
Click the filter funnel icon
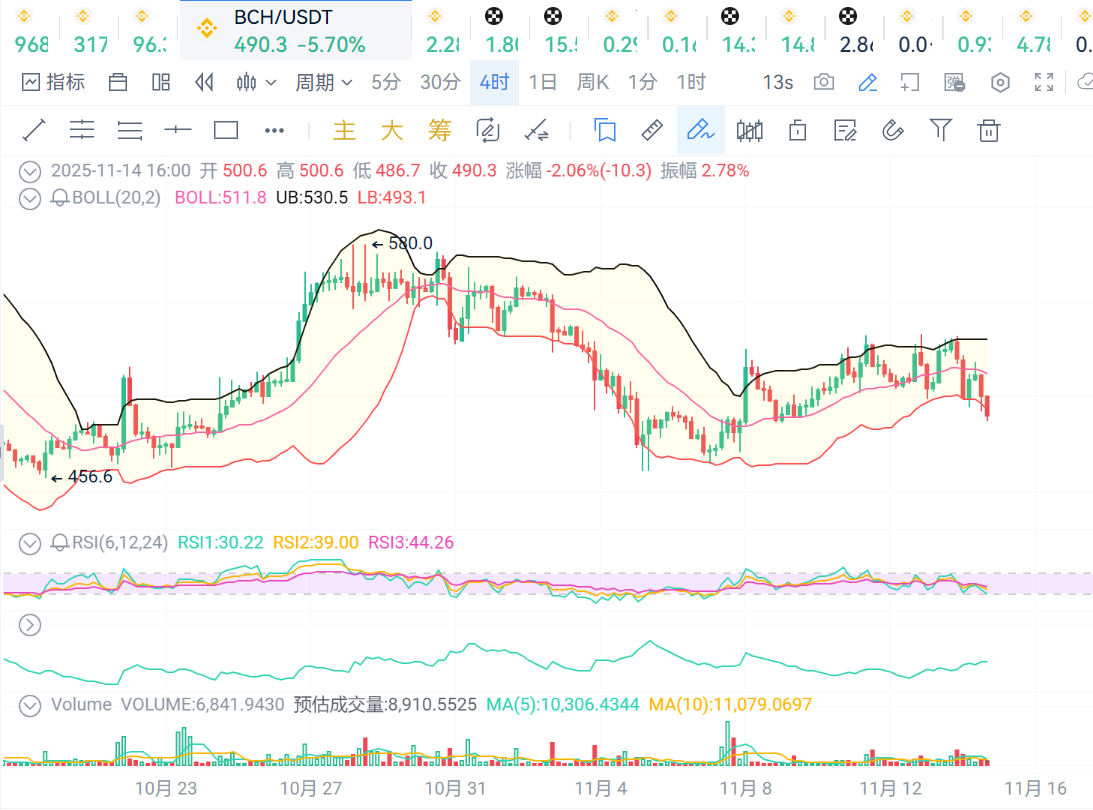tap(940, 130)
